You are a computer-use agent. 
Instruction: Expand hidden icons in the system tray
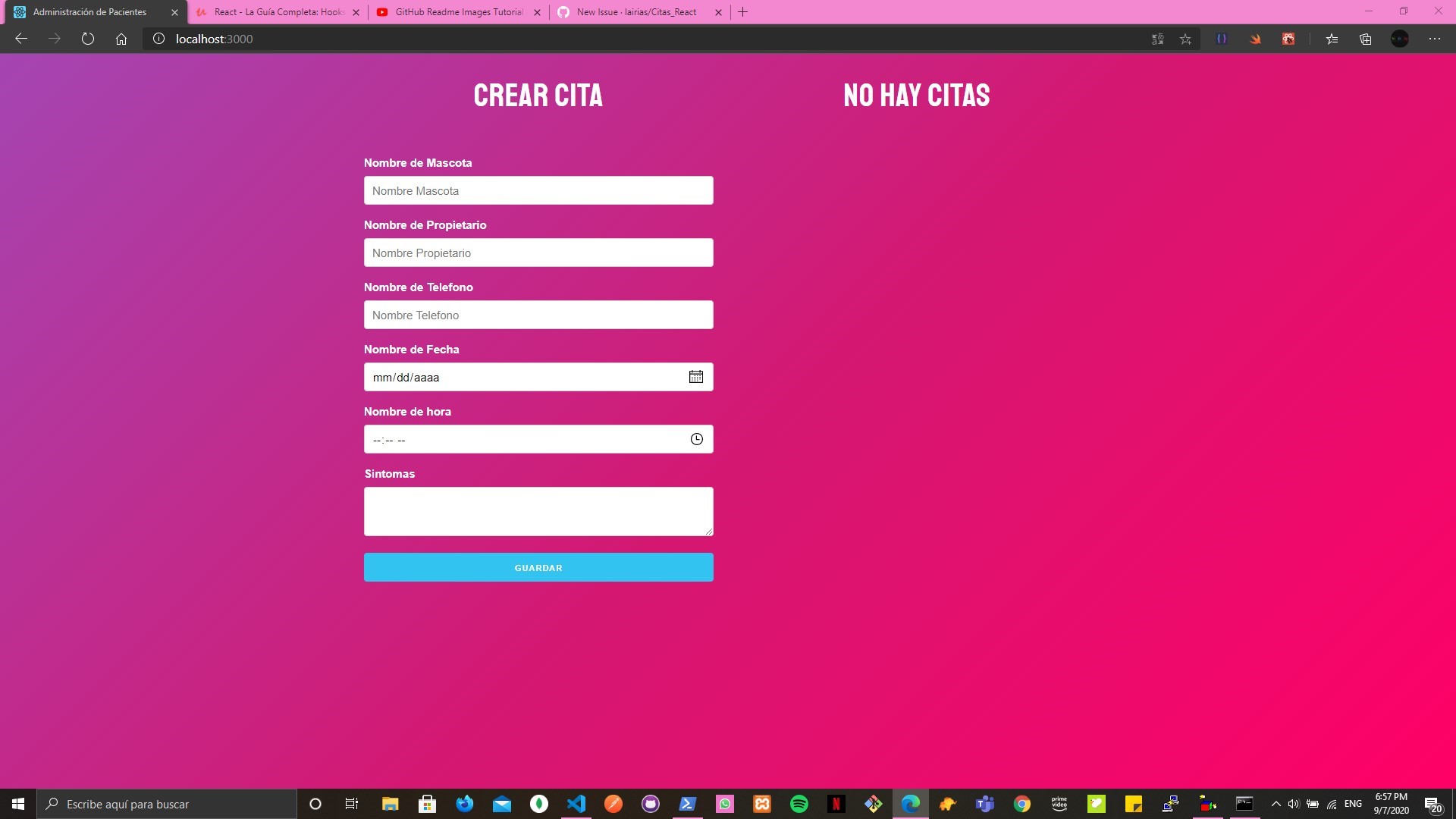click(1275, 805)
